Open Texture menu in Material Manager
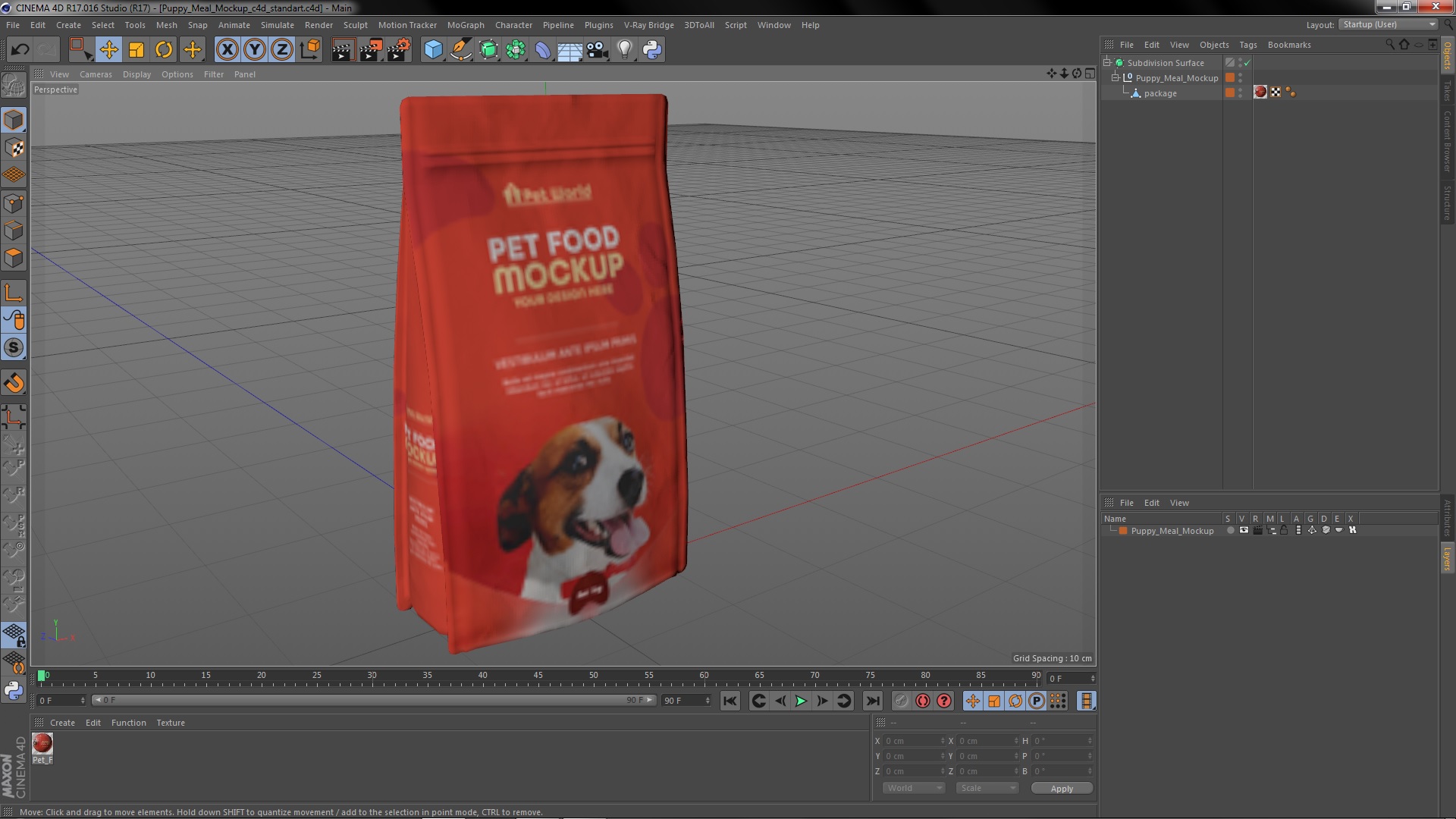Viewport: 1456px width, 819px height. pyautogui.click(x=171, y=723)
